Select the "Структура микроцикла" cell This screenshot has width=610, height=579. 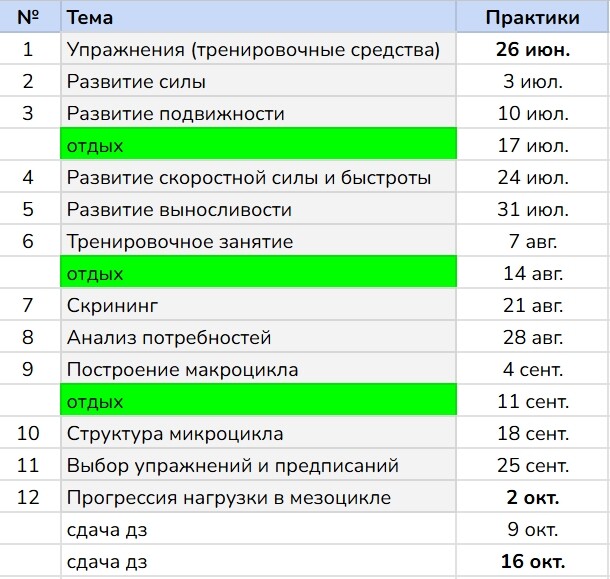pos(258,434)
